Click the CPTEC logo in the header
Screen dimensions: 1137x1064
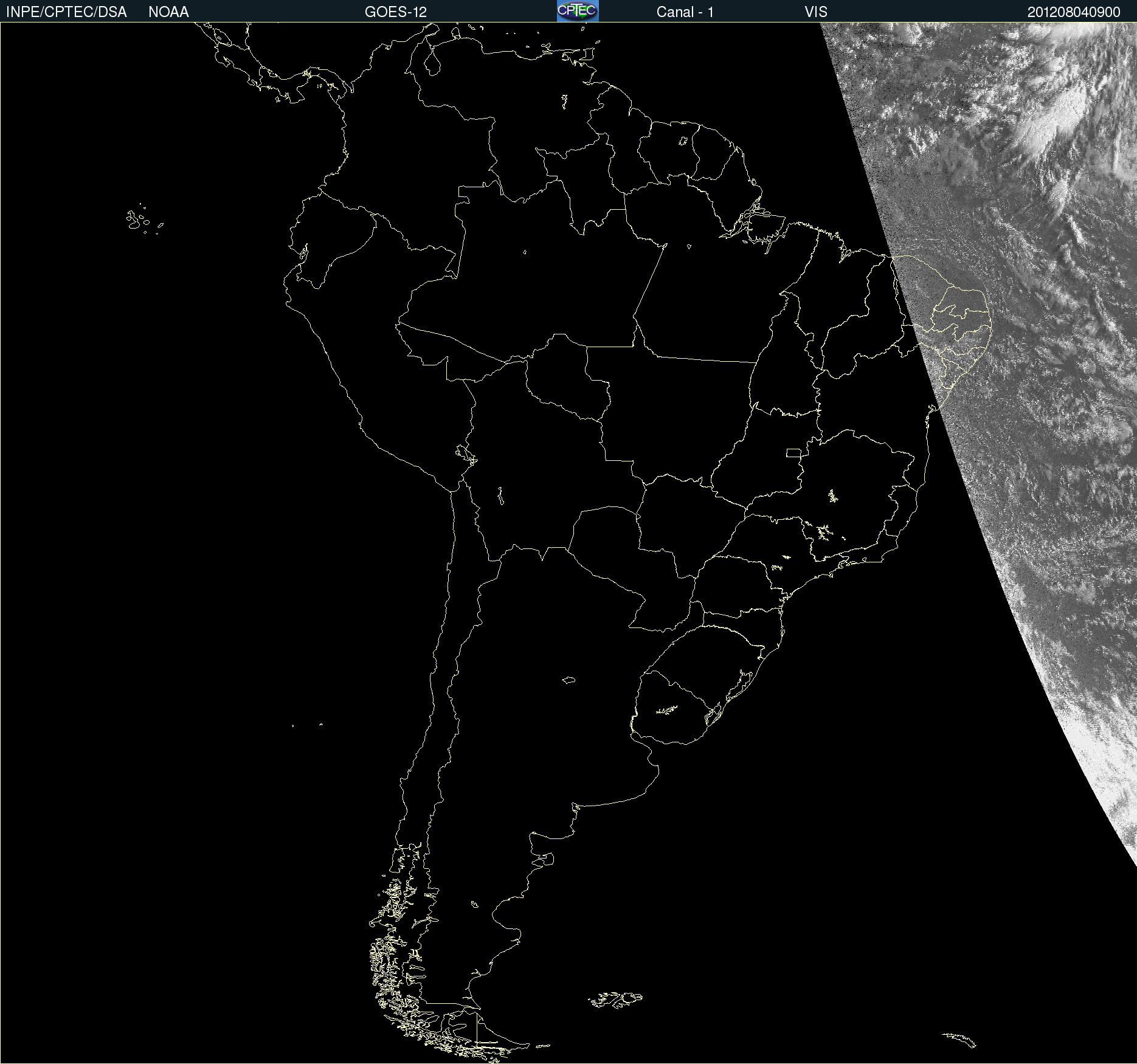tap(578, 11)
